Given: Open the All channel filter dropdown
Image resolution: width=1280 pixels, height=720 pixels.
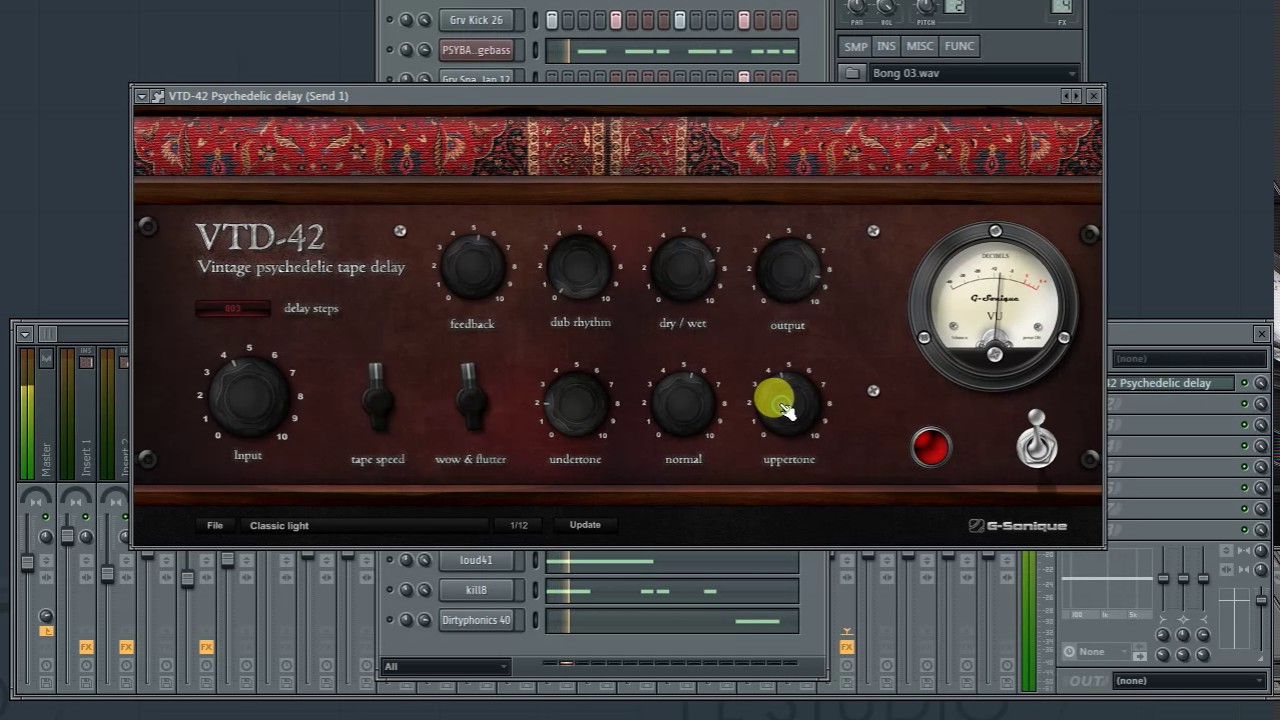Looking at the screenshot, I should click(446, 666).
